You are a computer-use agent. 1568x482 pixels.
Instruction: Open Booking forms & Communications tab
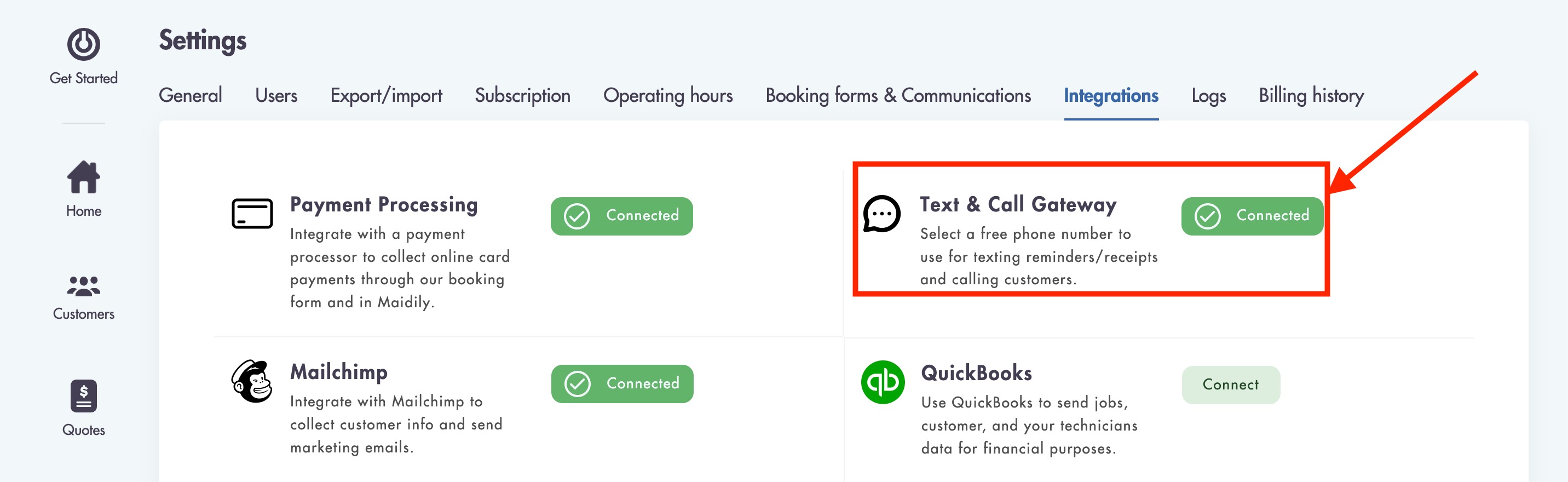898,95
